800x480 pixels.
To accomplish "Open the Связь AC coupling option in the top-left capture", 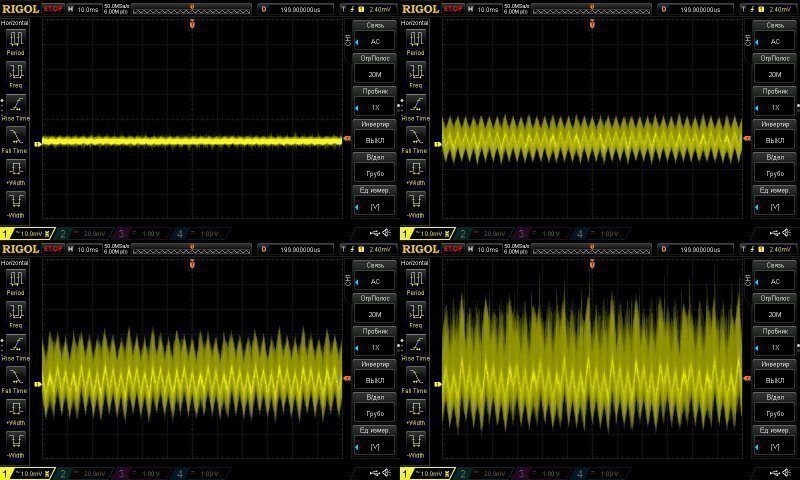I will [x=374, y=35].
